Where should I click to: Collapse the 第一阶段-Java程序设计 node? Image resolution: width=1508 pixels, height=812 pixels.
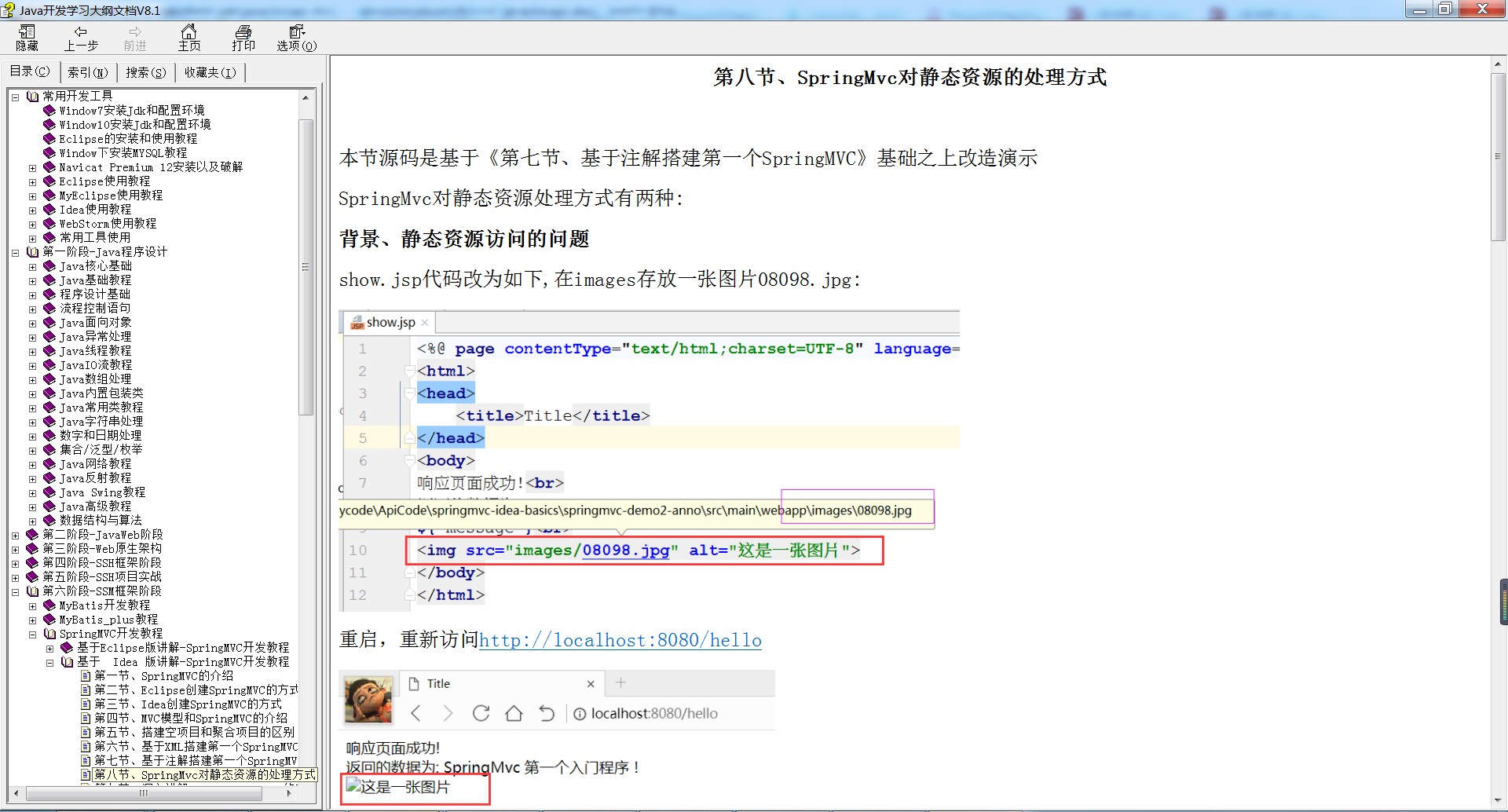click(15, 253)
